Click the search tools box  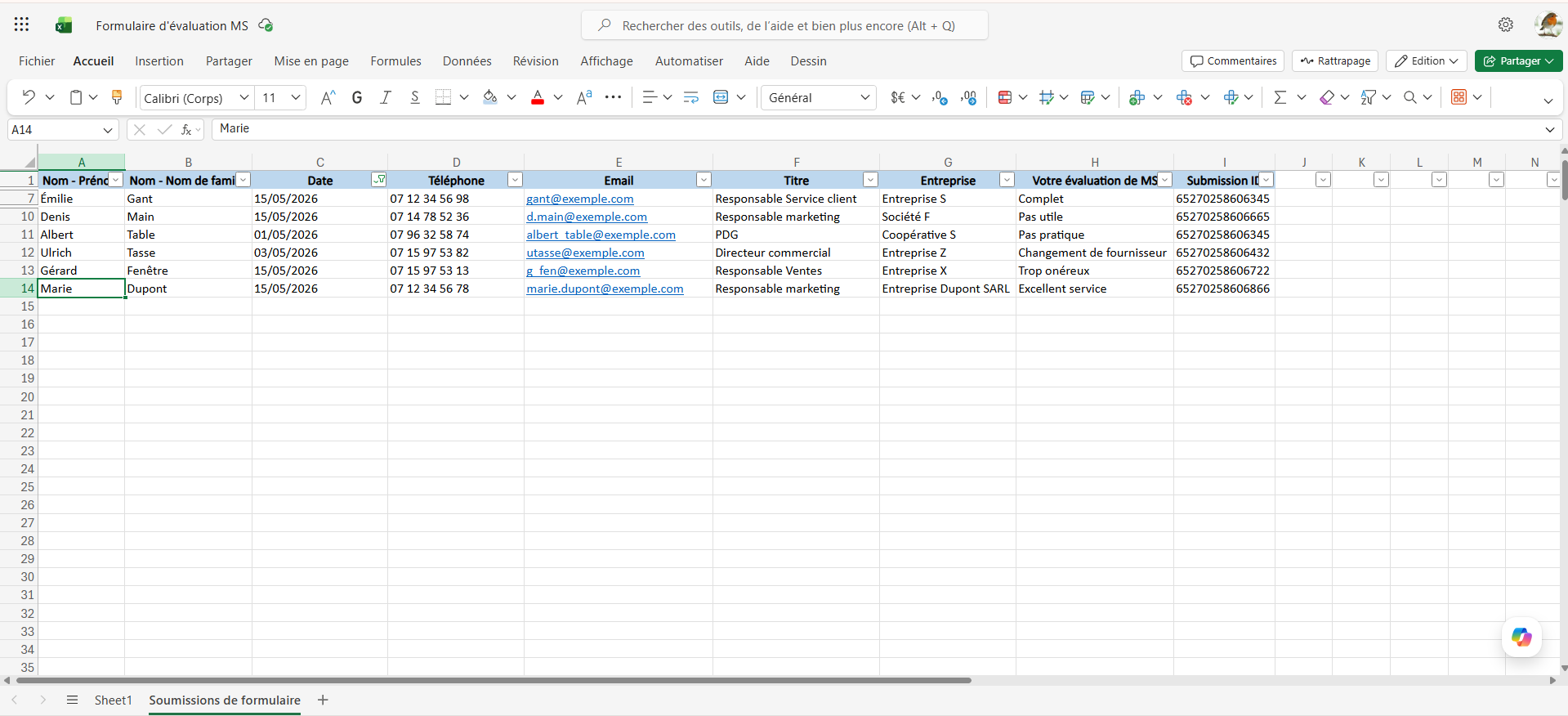coord(784,25)
